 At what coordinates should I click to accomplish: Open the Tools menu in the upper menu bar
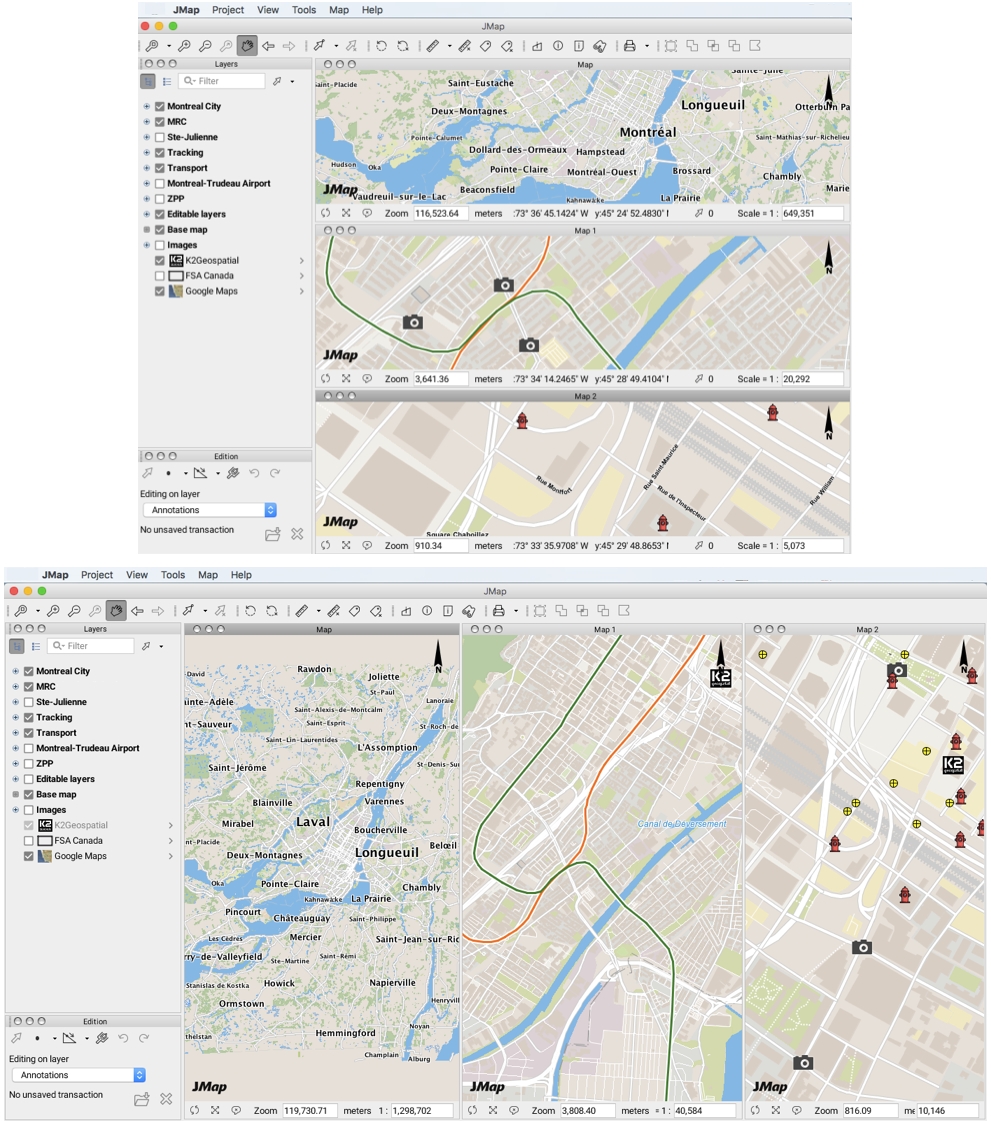304,10
